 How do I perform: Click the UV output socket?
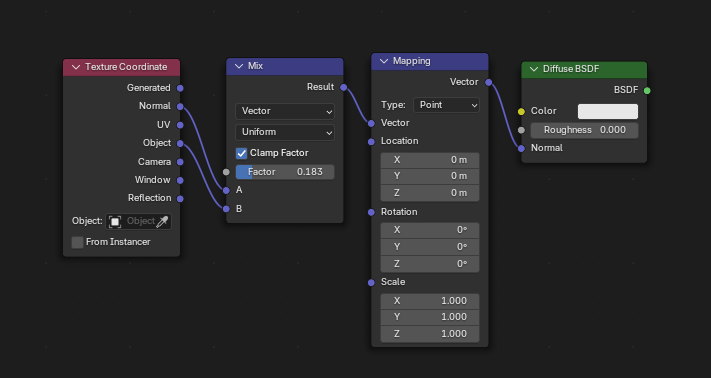coord(180,125)
